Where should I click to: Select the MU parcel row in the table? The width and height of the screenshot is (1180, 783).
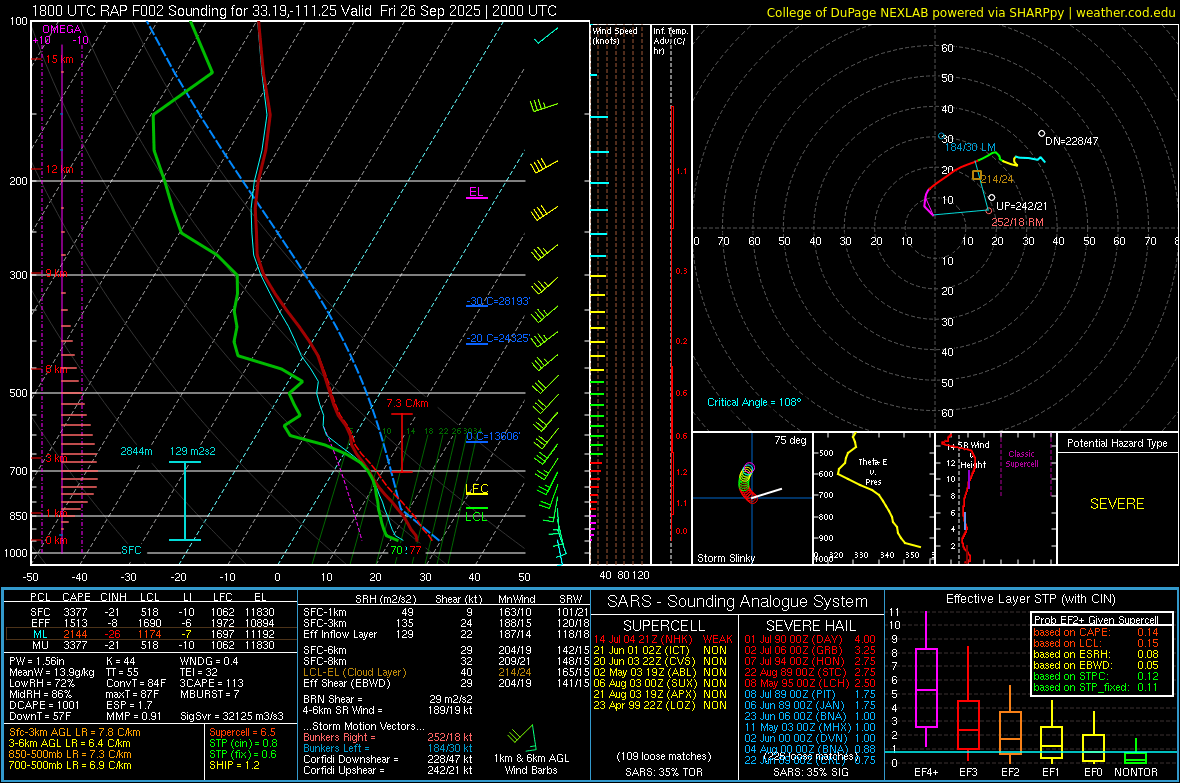pyautogui.click(x=151, y=644)
